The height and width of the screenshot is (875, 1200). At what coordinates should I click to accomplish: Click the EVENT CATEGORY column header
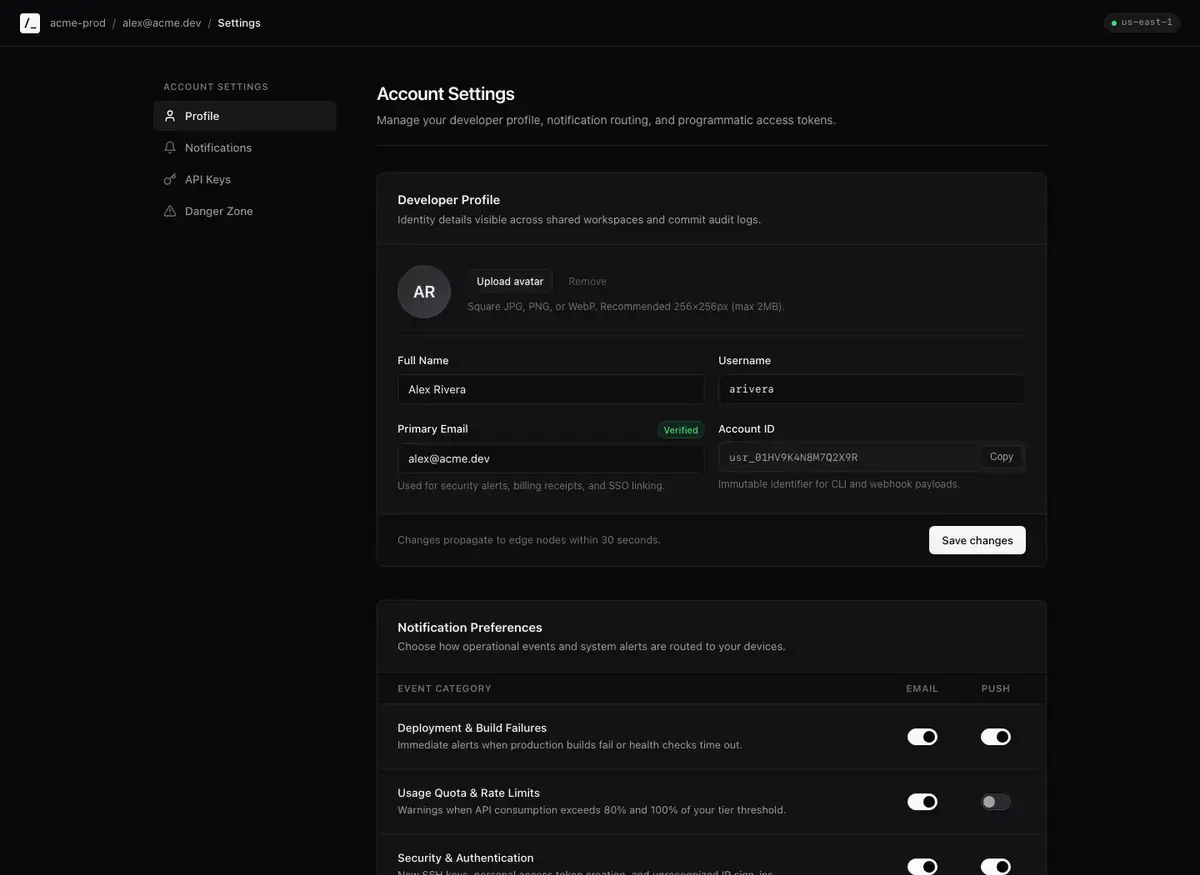(x=445, y=689)
